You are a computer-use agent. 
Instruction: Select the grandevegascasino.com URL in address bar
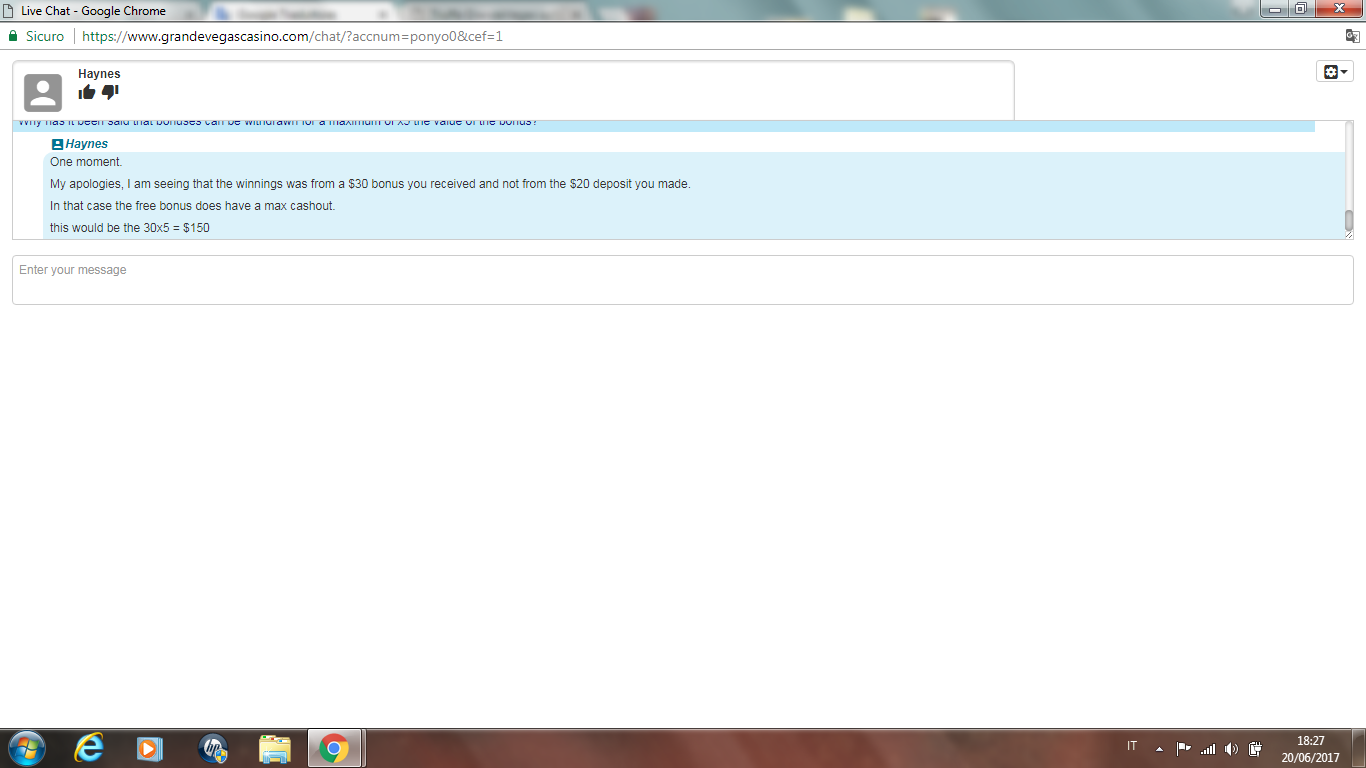click(x=292, y=36)
